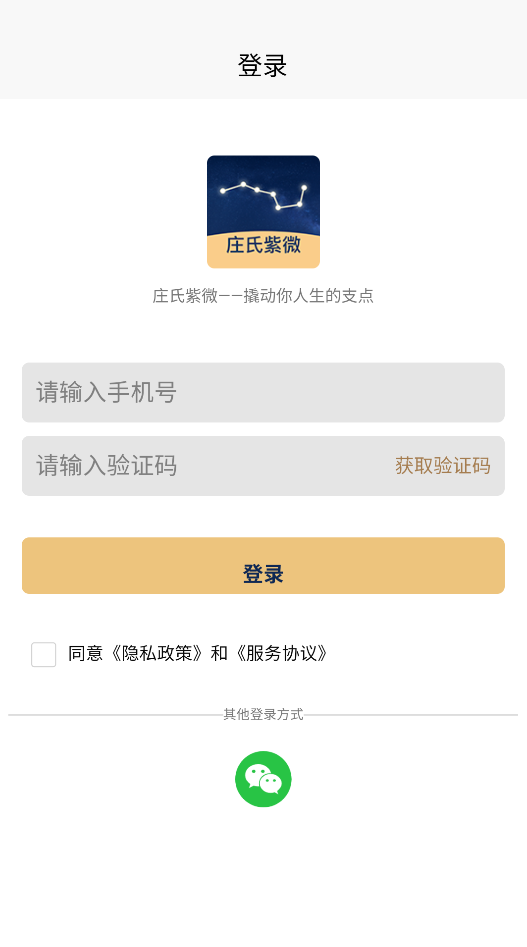Image resolution: width=527 pixels, height=947 pixels.
Task: Click the tagline 撬动你人生的支点
Action: [308, 296]
